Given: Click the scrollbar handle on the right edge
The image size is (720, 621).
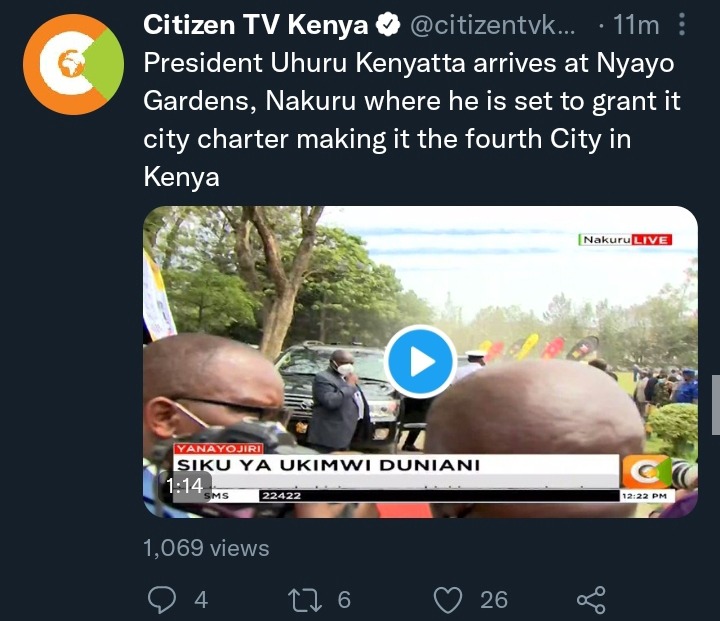Looking at the screenshot, I should click(716, 405).
